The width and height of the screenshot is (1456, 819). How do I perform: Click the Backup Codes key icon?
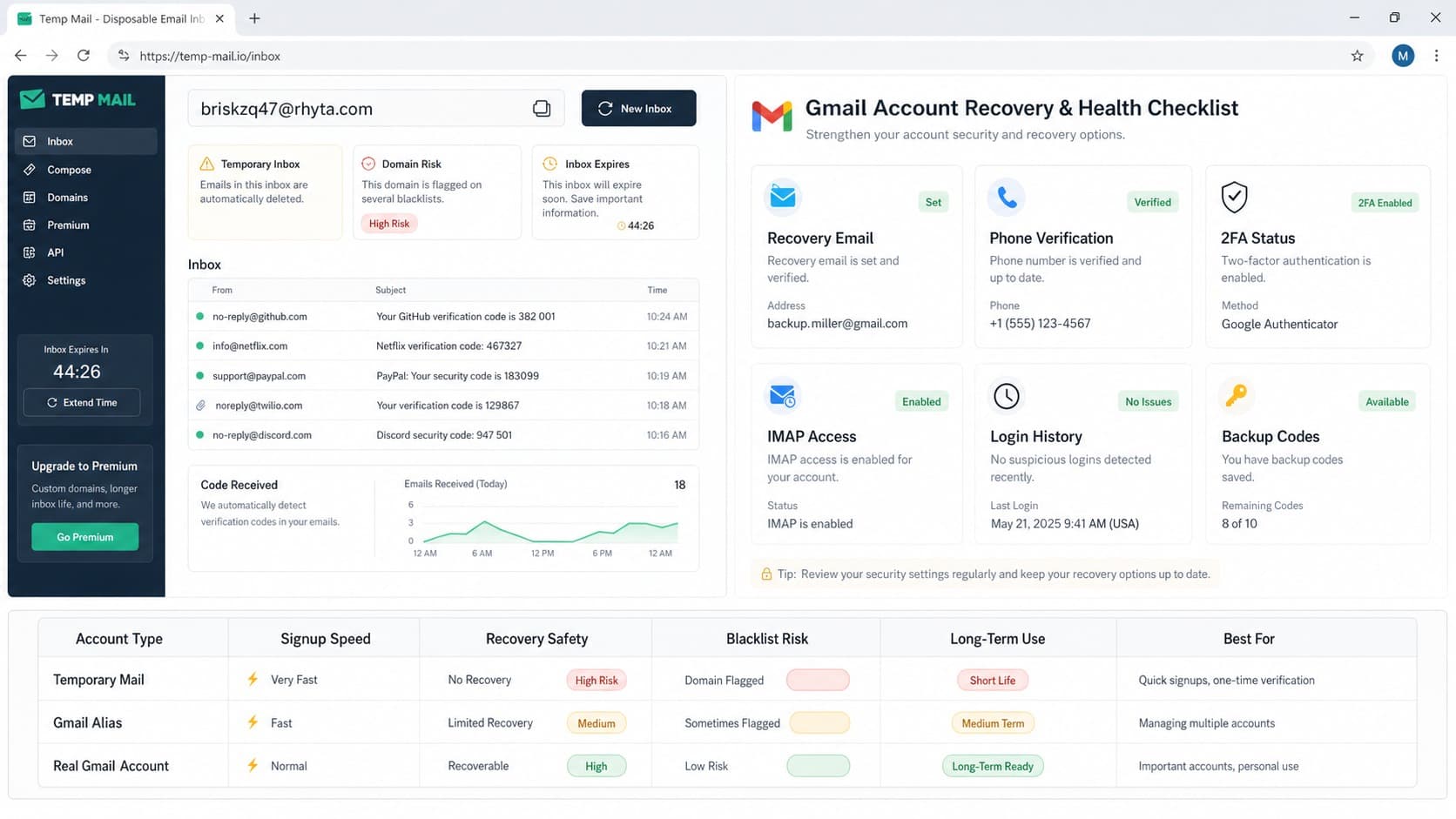point(1236,396)
